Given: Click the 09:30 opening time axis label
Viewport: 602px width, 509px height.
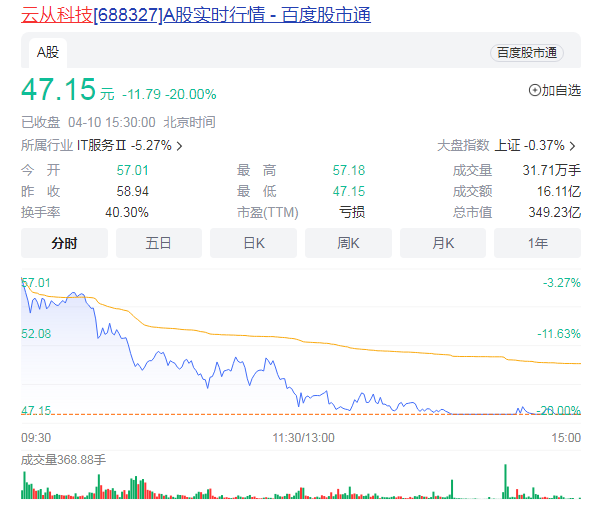Looking at the screenshot, I should click(37, 437).
